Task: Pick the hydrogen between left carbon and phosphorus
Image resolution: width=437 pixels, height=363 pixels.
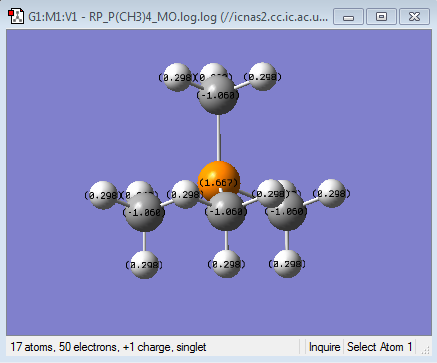Action: [185, 194]
